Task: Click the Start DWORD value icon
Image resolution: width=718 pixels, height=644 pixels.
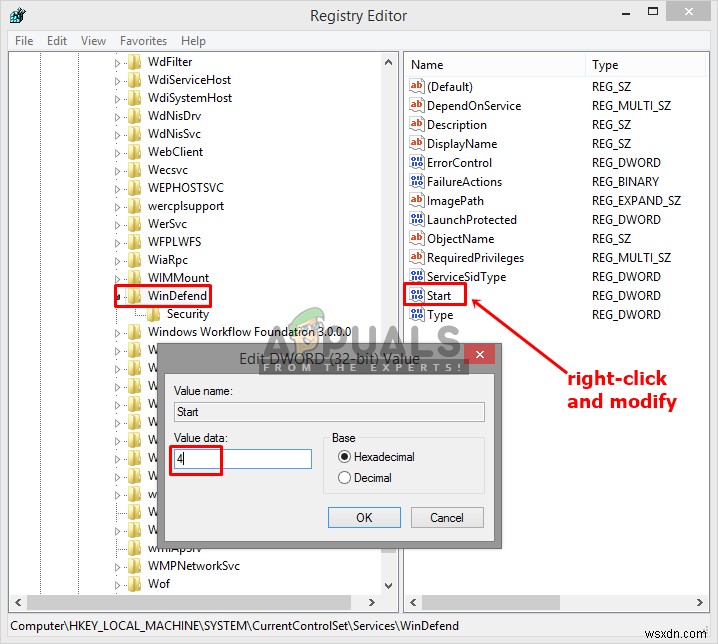Action: (x=417, y=295)
